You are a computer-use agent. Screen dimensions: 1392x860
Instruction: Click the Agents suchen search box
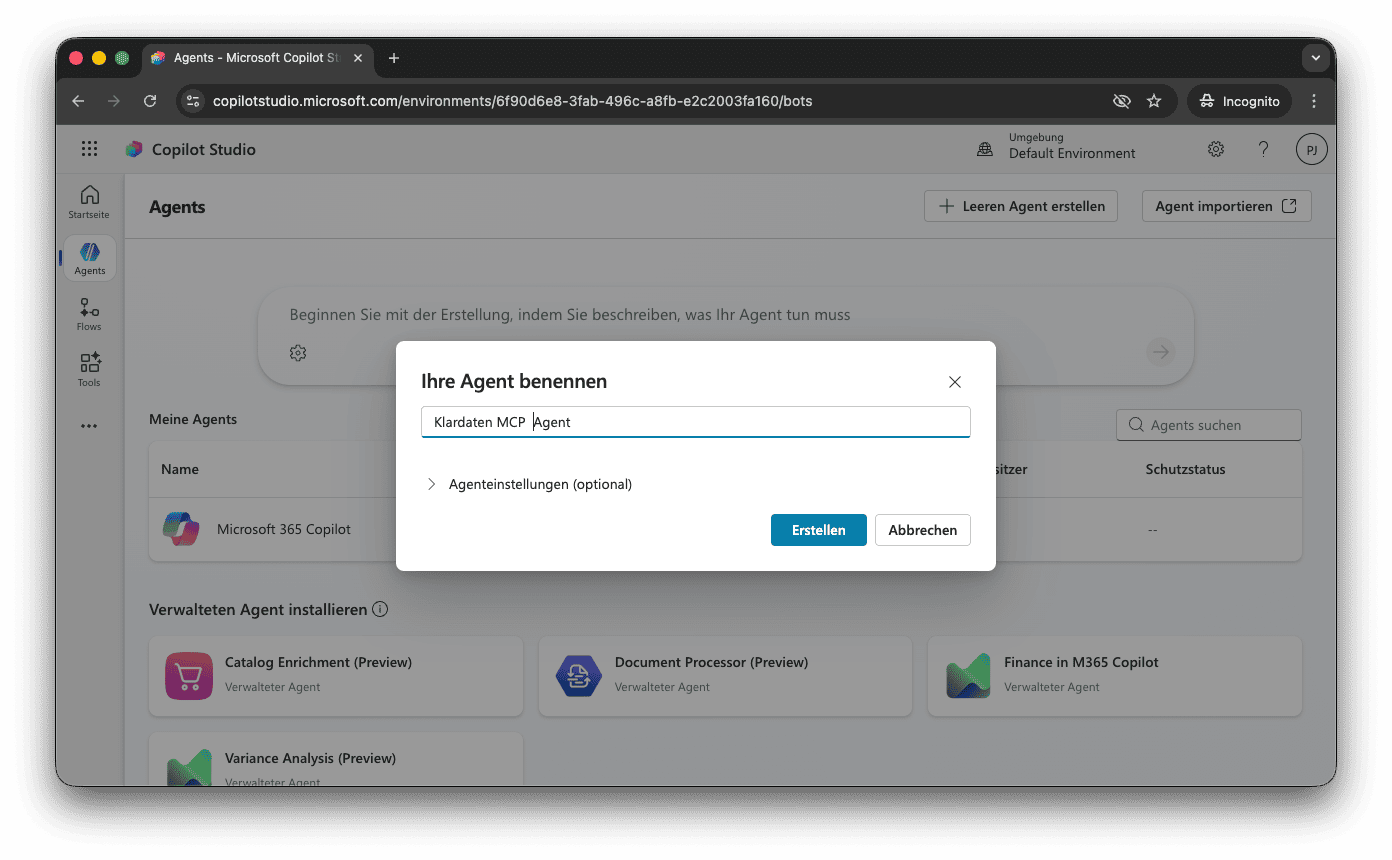[x=1209, y=425]
